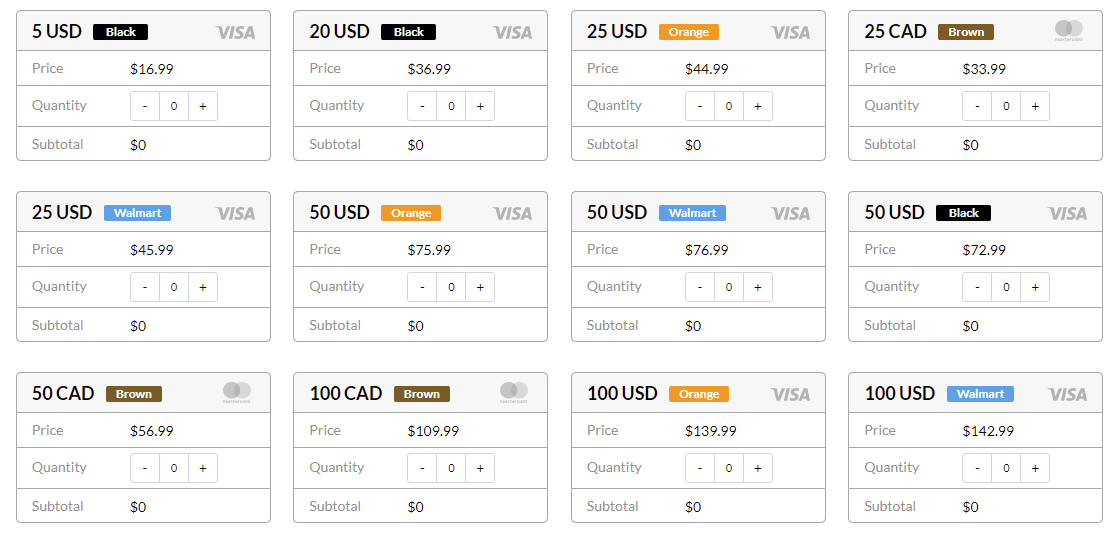Viewport: 1118px width, 536px height.
Task: Click the Orange badge on 25 USD card
Action: (689, 32)
